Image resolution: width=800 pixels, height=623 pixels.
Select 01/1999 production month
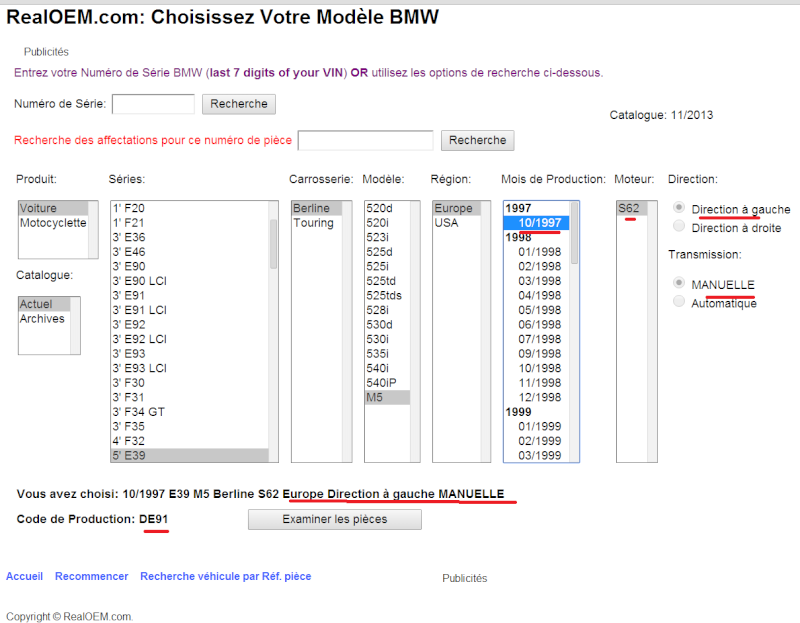click(537, 427)
